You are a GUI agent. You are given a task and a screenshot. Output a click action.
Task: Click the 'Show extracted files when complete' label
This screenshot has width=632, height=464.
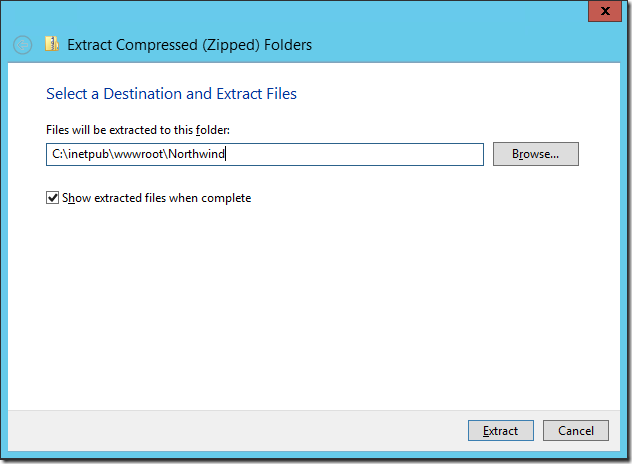157,198
